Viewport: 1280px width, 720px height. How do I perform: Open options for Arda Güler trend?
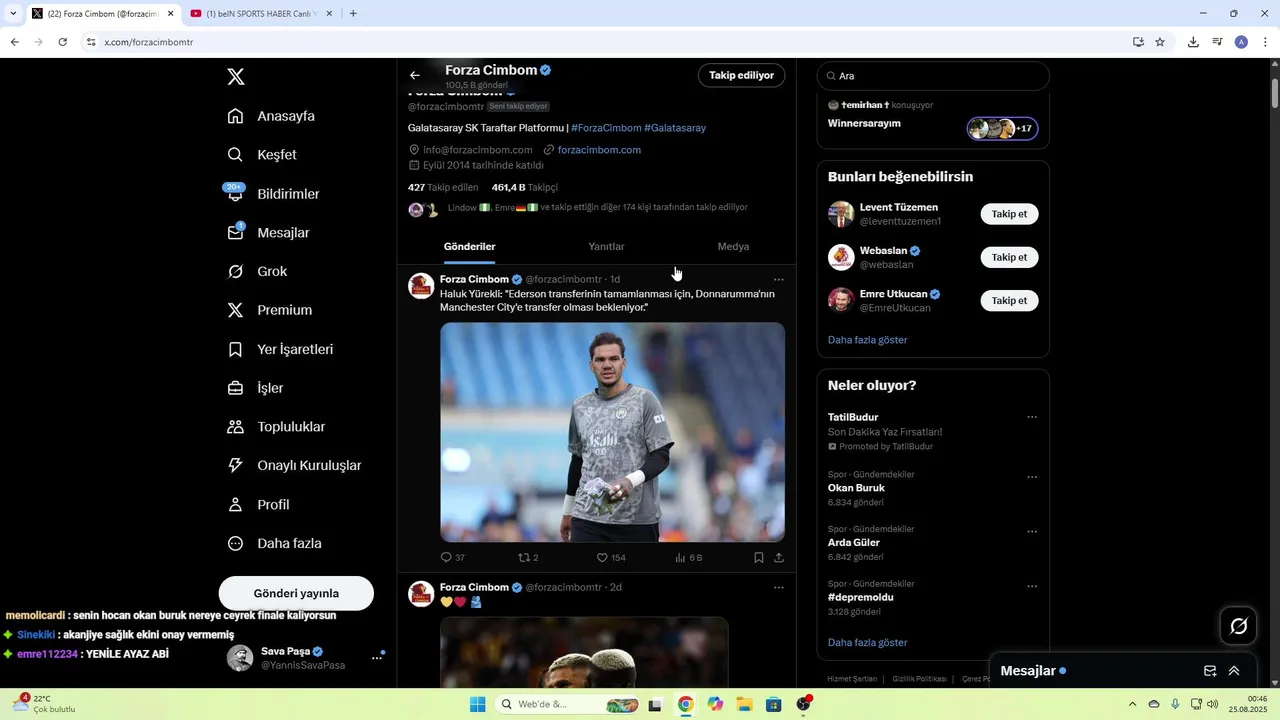1032,532
